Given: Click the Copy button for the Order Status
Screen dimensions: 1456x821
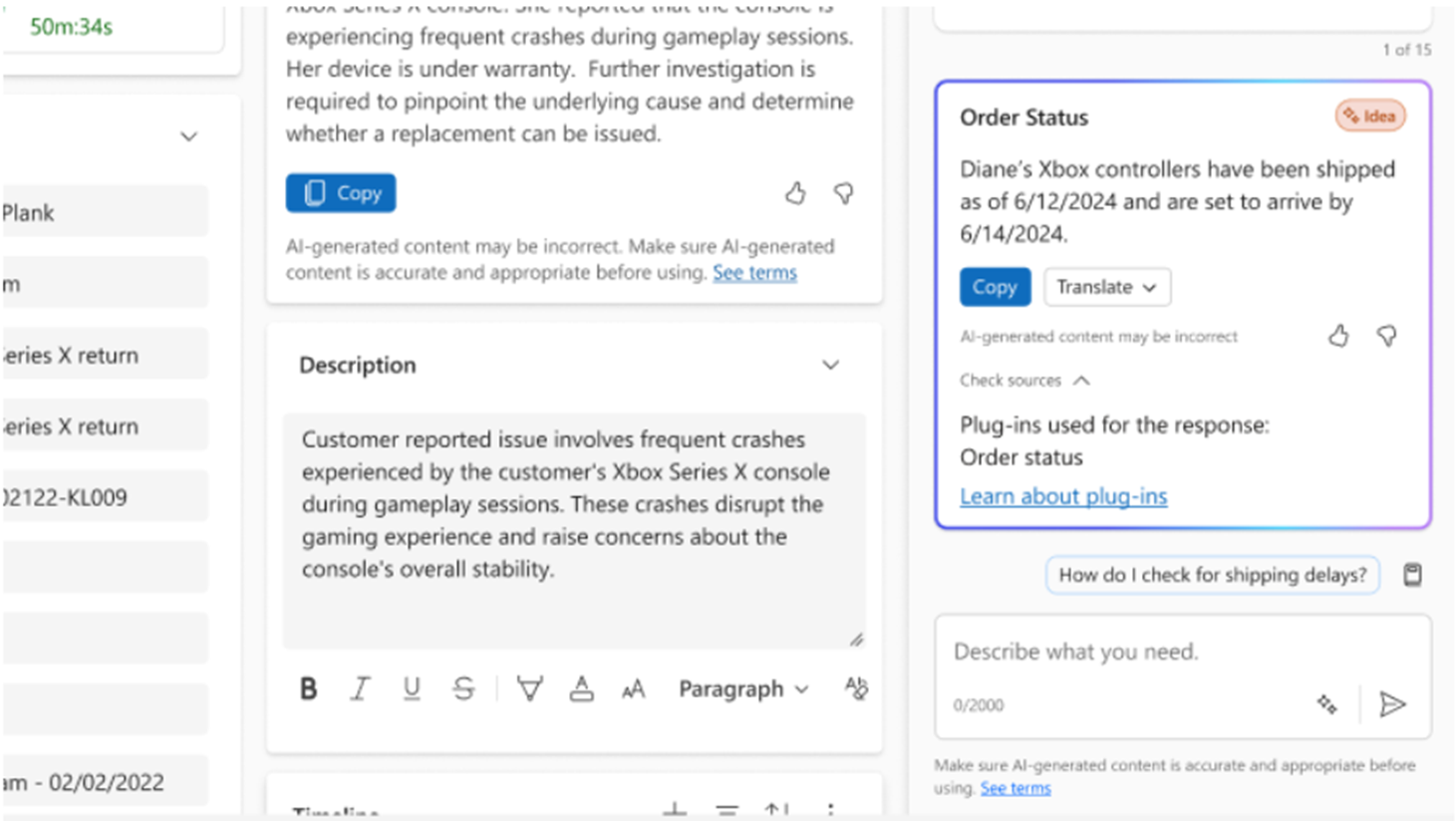Looking at the screenshot, I should 994,287.
